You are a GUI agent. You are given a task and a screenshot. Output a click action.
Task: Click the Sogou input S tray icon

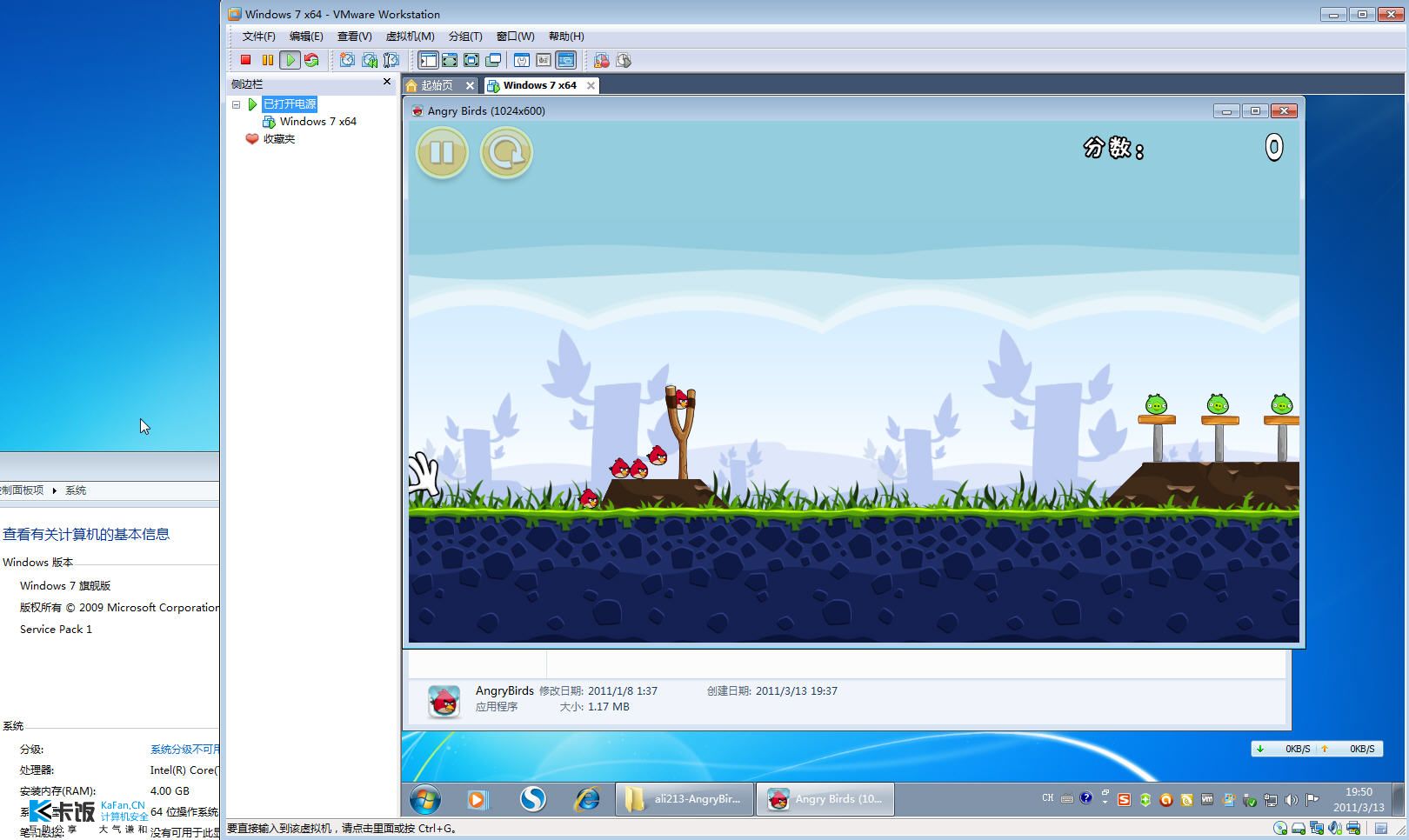tap(1124, 800)
